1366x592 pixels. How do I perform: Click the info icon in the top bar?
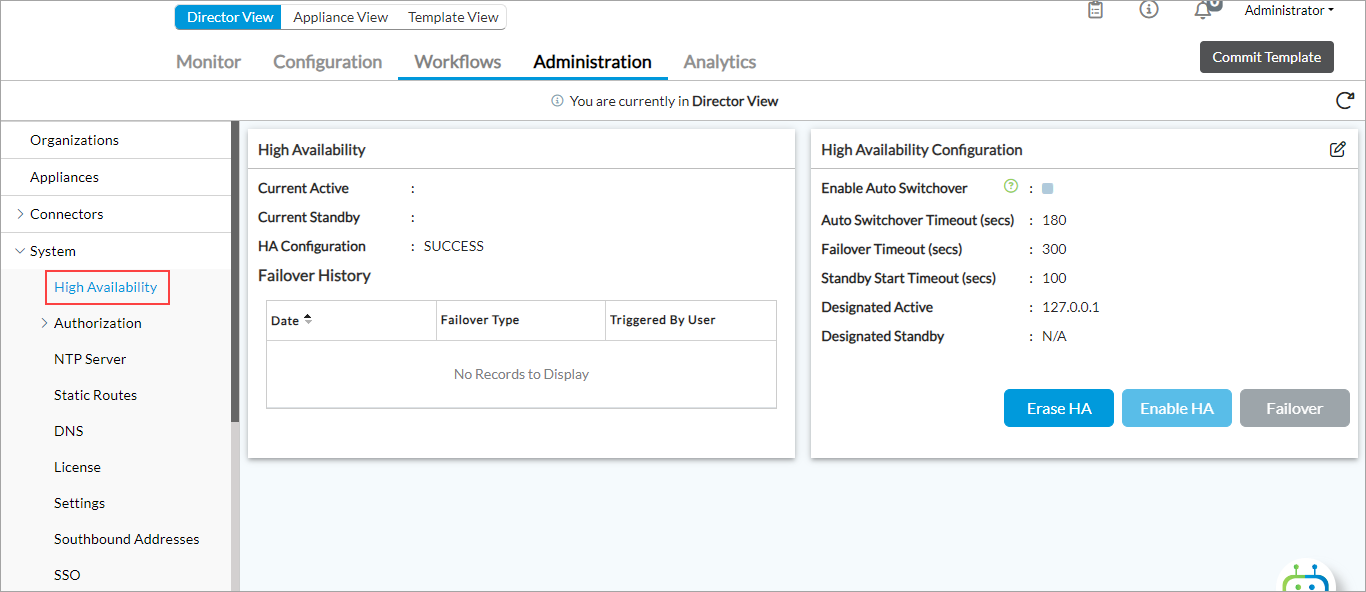[x=1148, y=10]
